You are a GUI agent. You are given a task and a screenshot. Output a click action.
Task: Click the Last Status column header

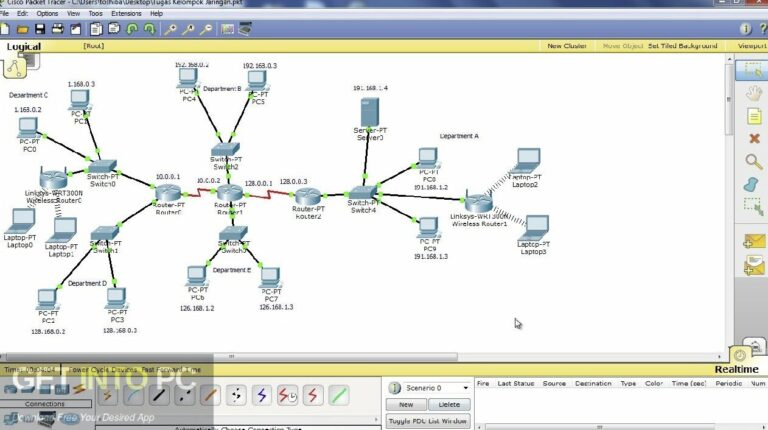point(515,383)
